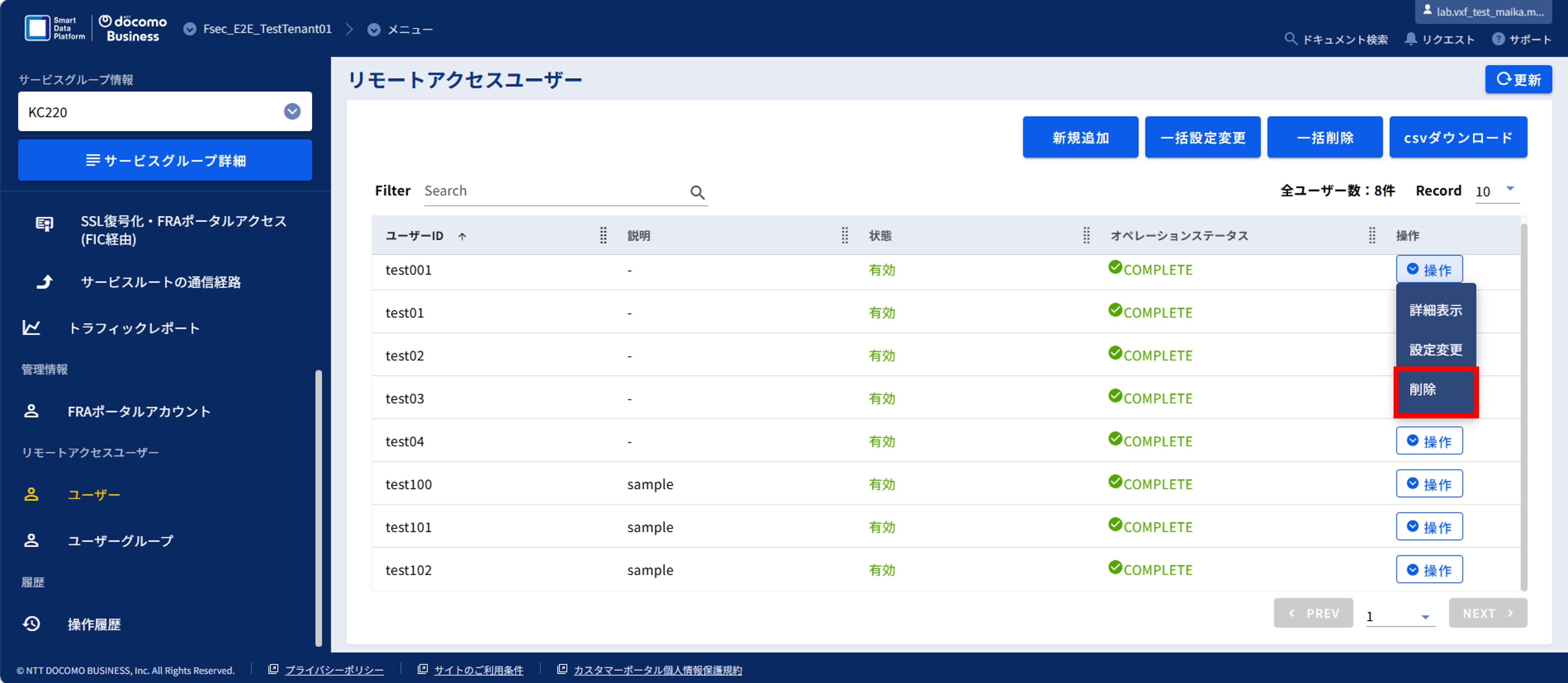
Task: Click the support question mark icon
Action: tap(1498, 39)
